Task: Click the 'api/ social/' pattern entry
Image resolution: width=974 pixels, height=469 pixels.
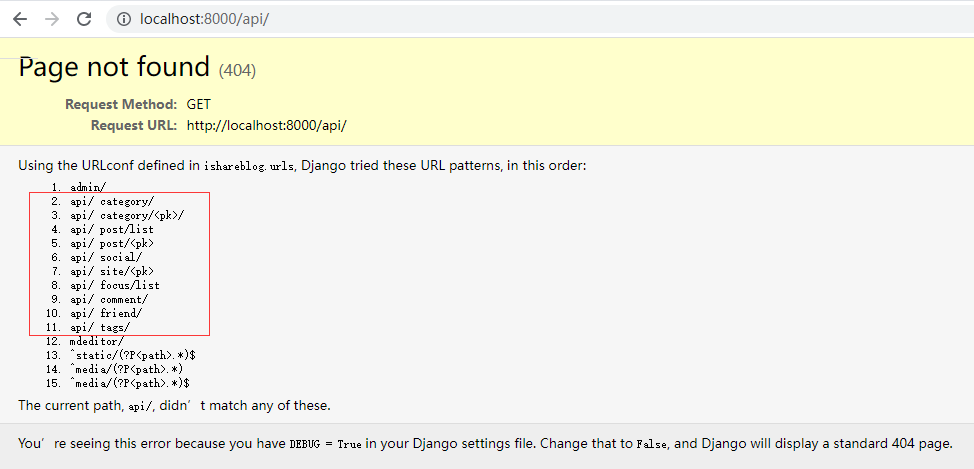Action: point(105,258)
